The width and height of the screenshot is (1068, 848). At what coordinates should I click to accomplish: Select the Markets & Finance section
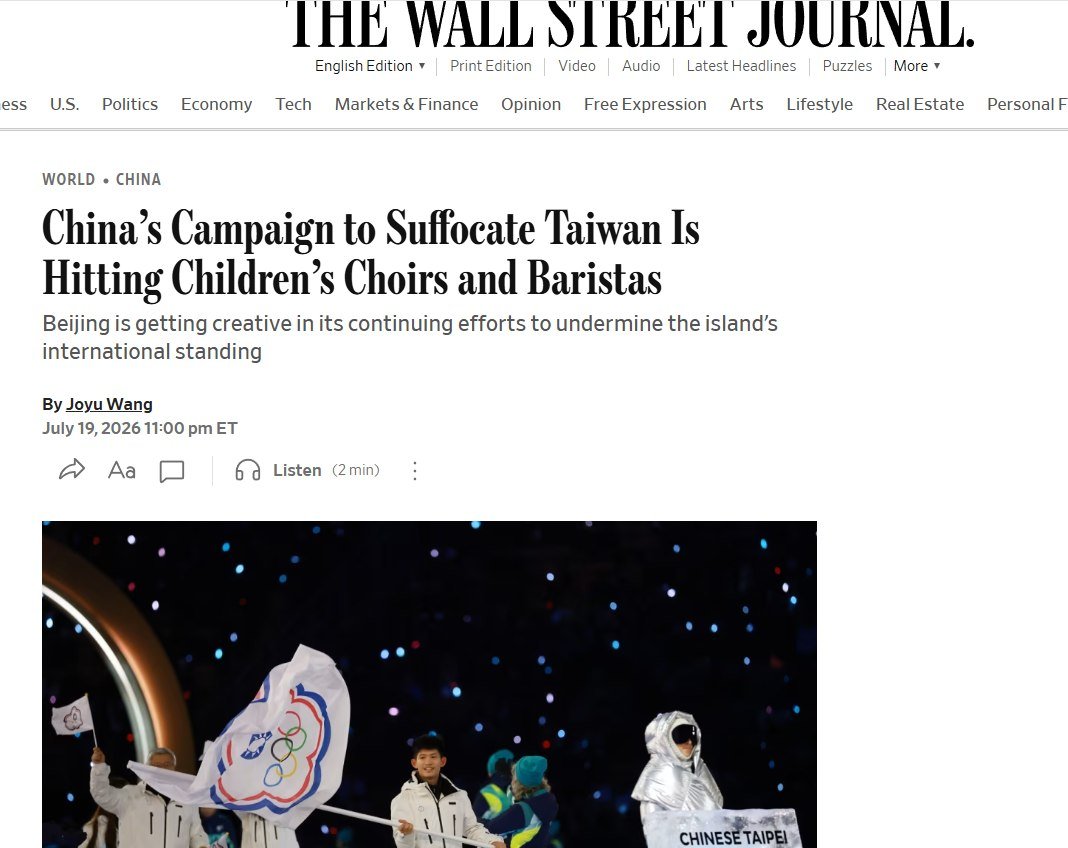coord(407,104)
